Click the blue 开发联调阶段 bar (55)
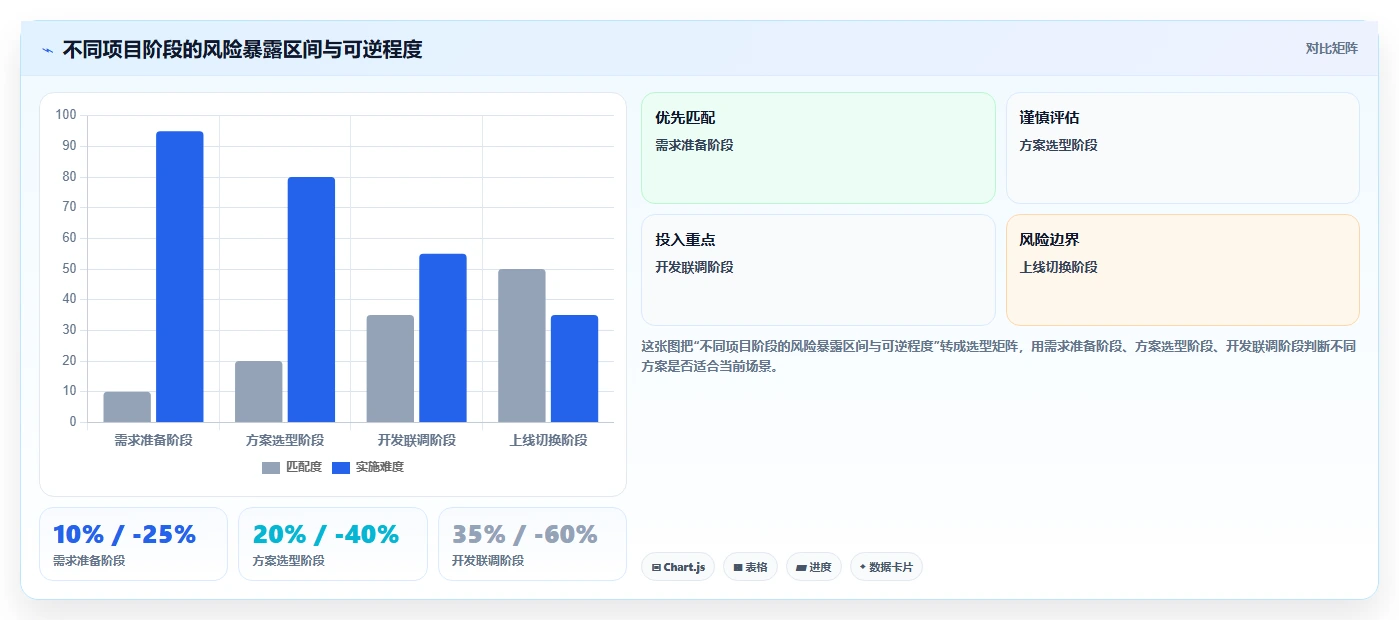The width and height of the screenshot is (1399, 620). (443, 338)
